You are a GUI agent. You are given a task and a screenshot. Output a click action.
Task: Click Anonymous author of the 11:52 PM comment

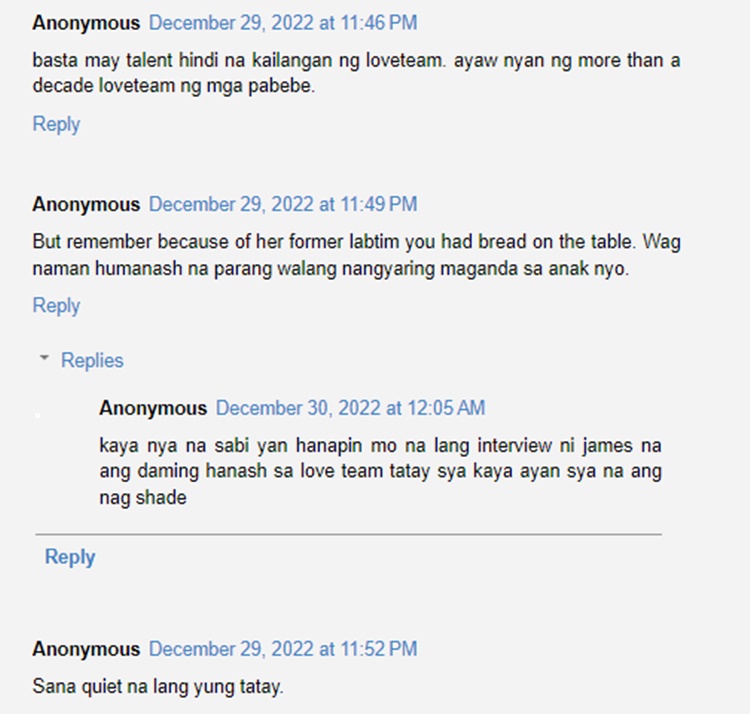(86, 649)
